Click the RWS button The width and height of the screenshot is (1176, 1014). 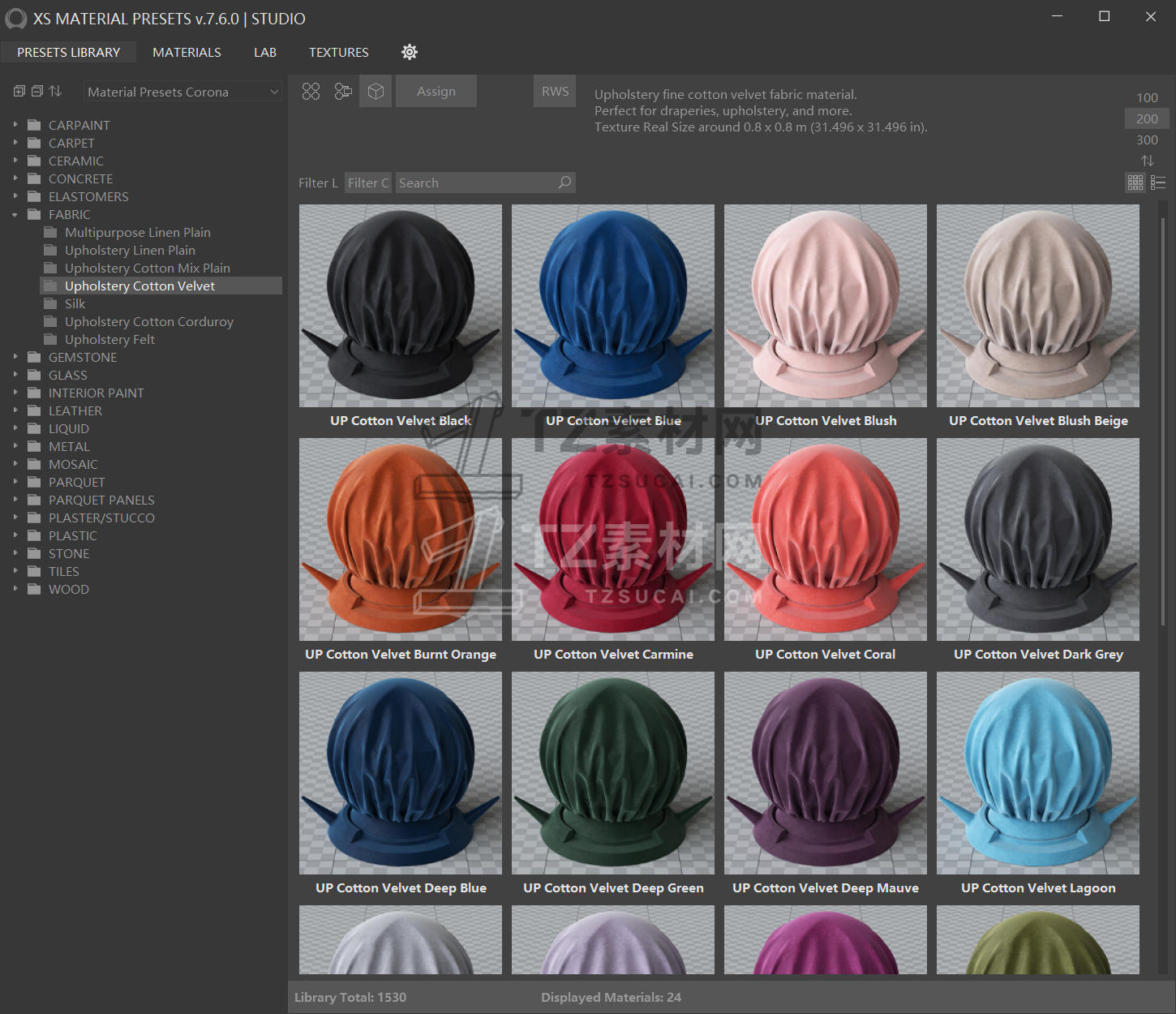coord(555,92)
